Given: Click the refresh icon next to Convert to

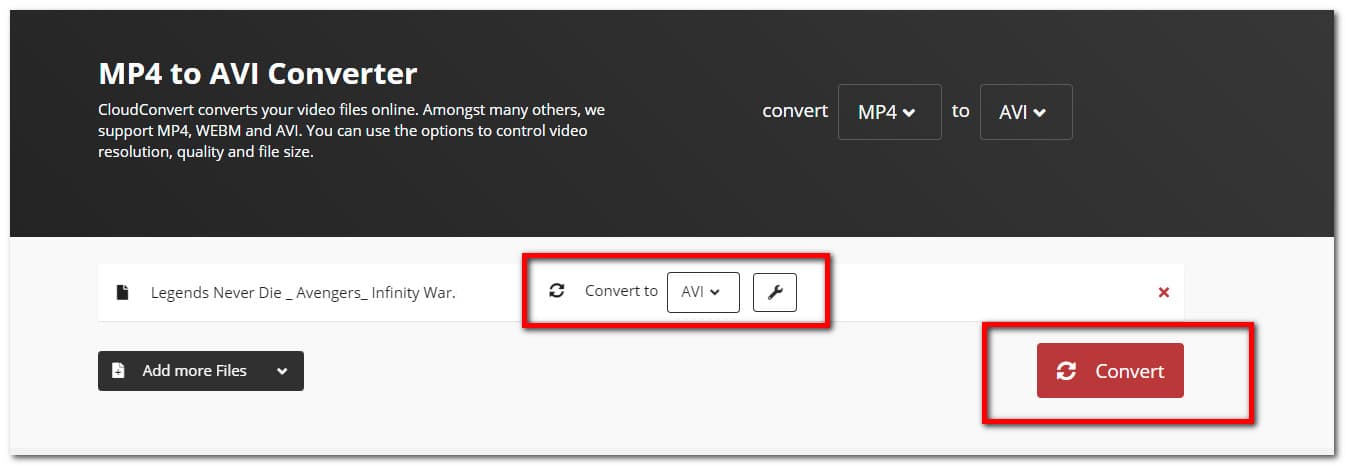Looking at the screenshot, I should coord(557,291).
